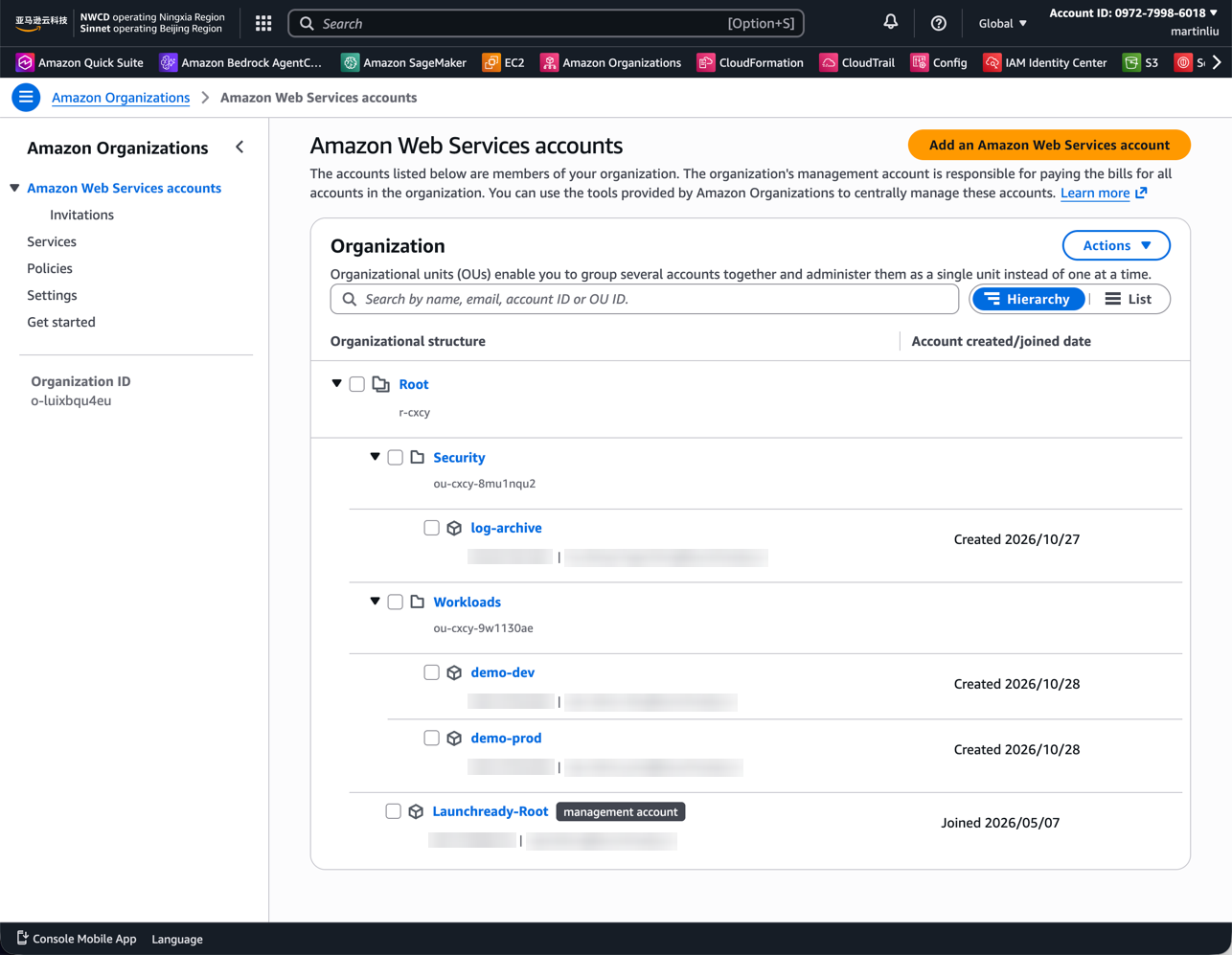The width and height of the screenshot is (1232, 955).
Task: Collapse the side panel with chevron
Action: tap(240, 148)
